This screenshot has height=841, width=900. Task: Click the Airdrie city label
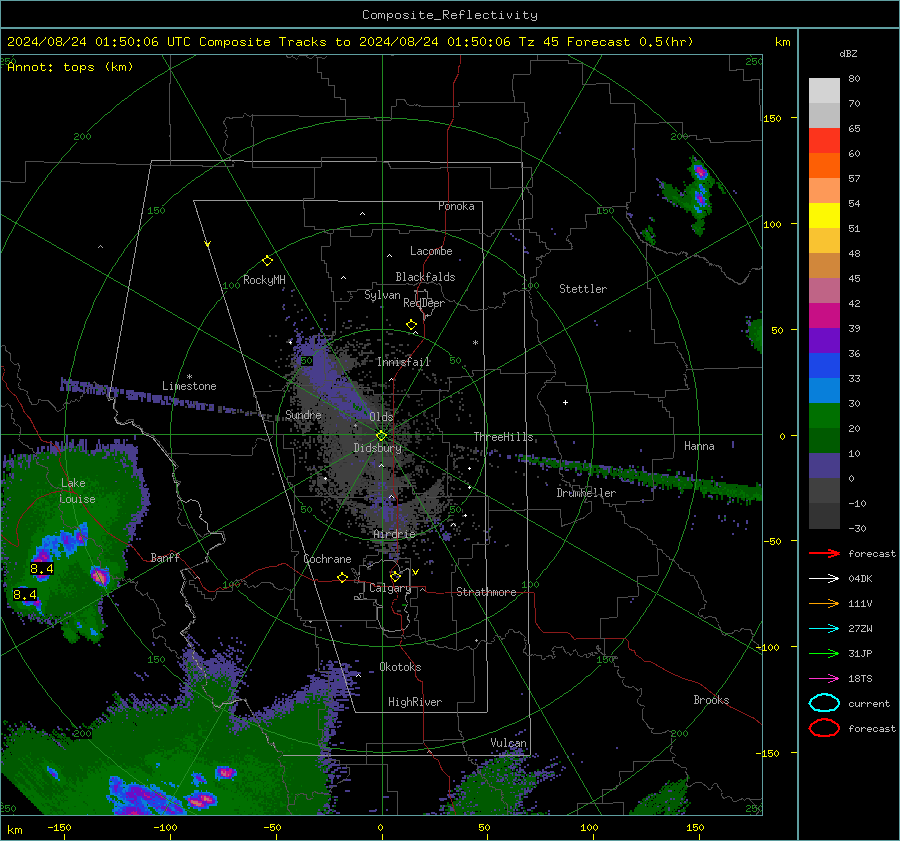point(394,534)
